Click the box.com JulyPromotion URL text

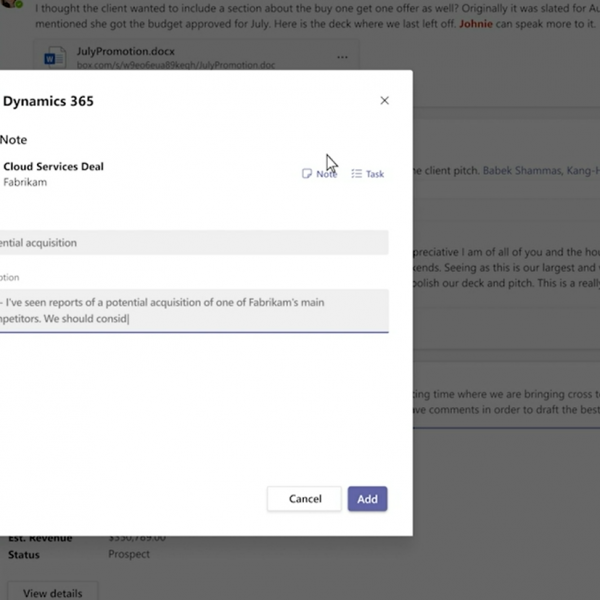[176, 65]
